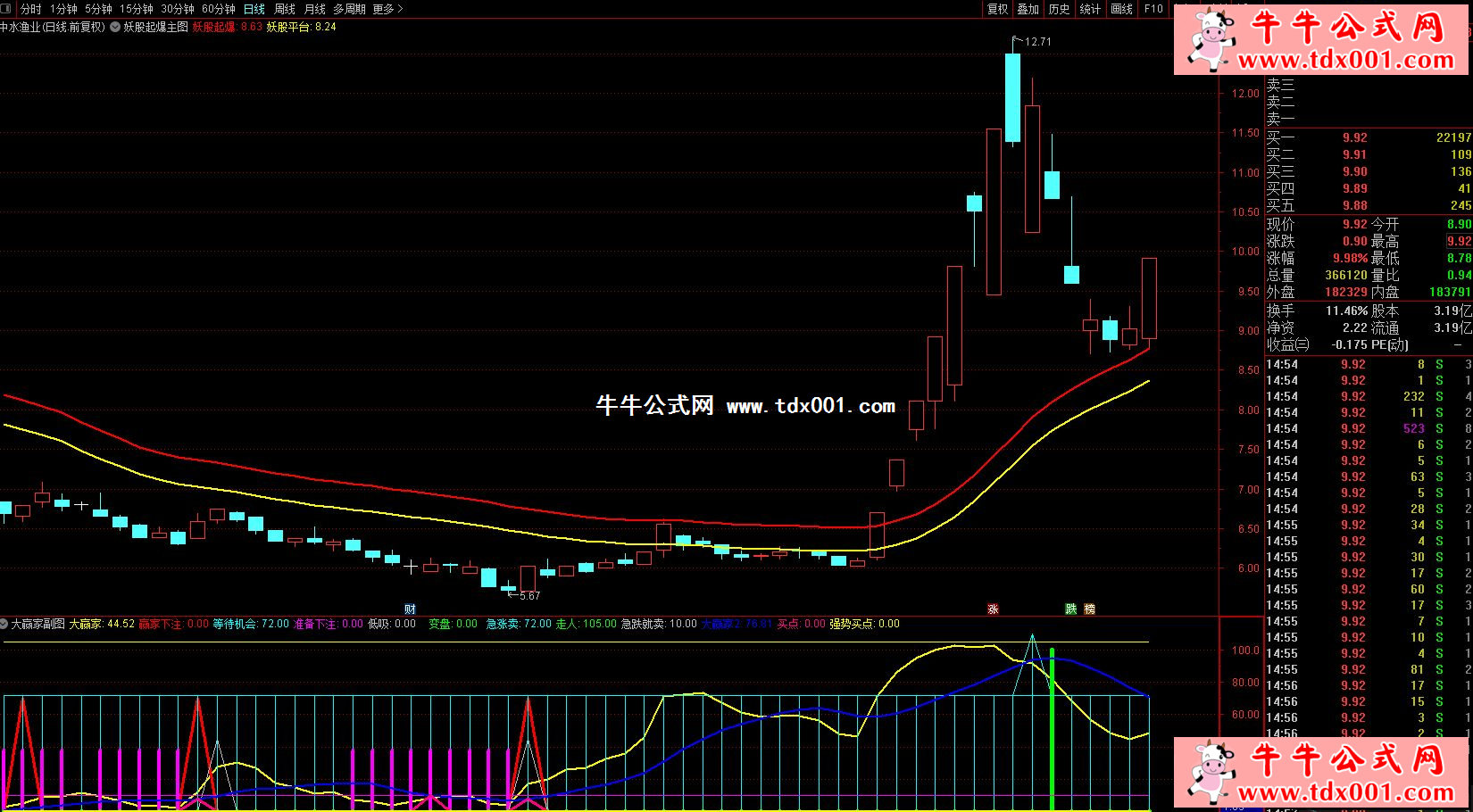Image resolution: width=1473 pixels, height=812 pixels.
Task: Select the 30分钟 period tab
Action: (x=178, y=9)
